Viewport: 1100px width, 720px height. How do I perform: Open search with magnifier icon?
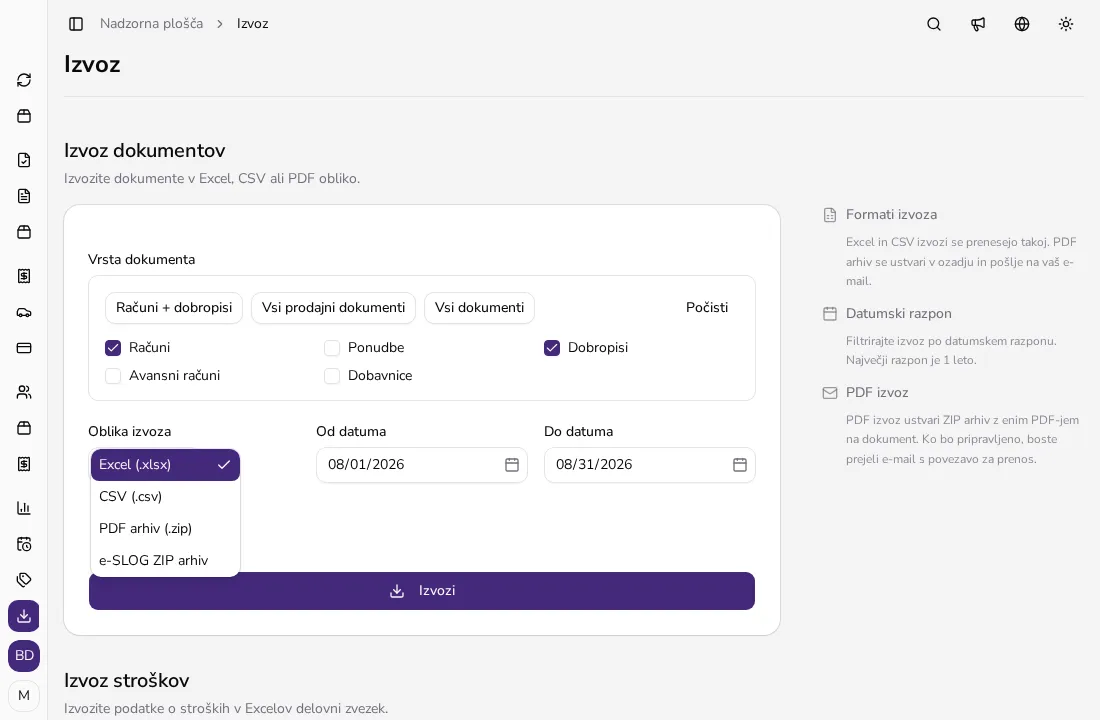[934, 24]
